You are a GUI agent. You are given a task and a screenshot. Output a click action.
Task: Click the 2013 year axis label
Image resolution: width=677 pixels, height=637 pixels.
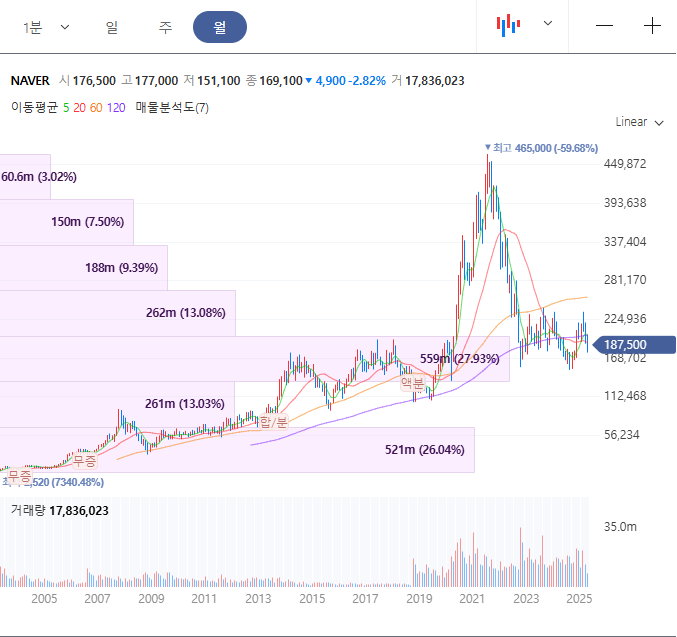pos(258,599)
